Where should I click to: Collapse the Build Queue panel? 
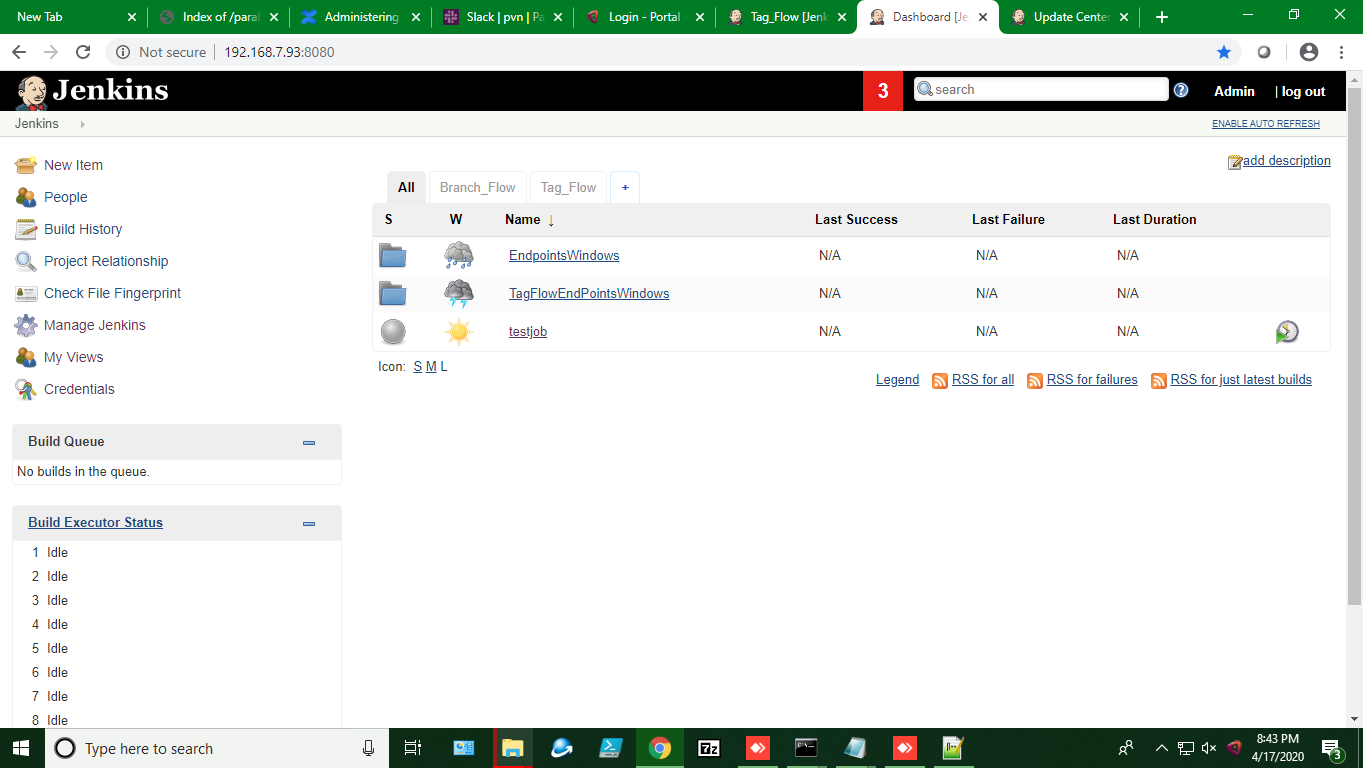[x=309, y=442]
